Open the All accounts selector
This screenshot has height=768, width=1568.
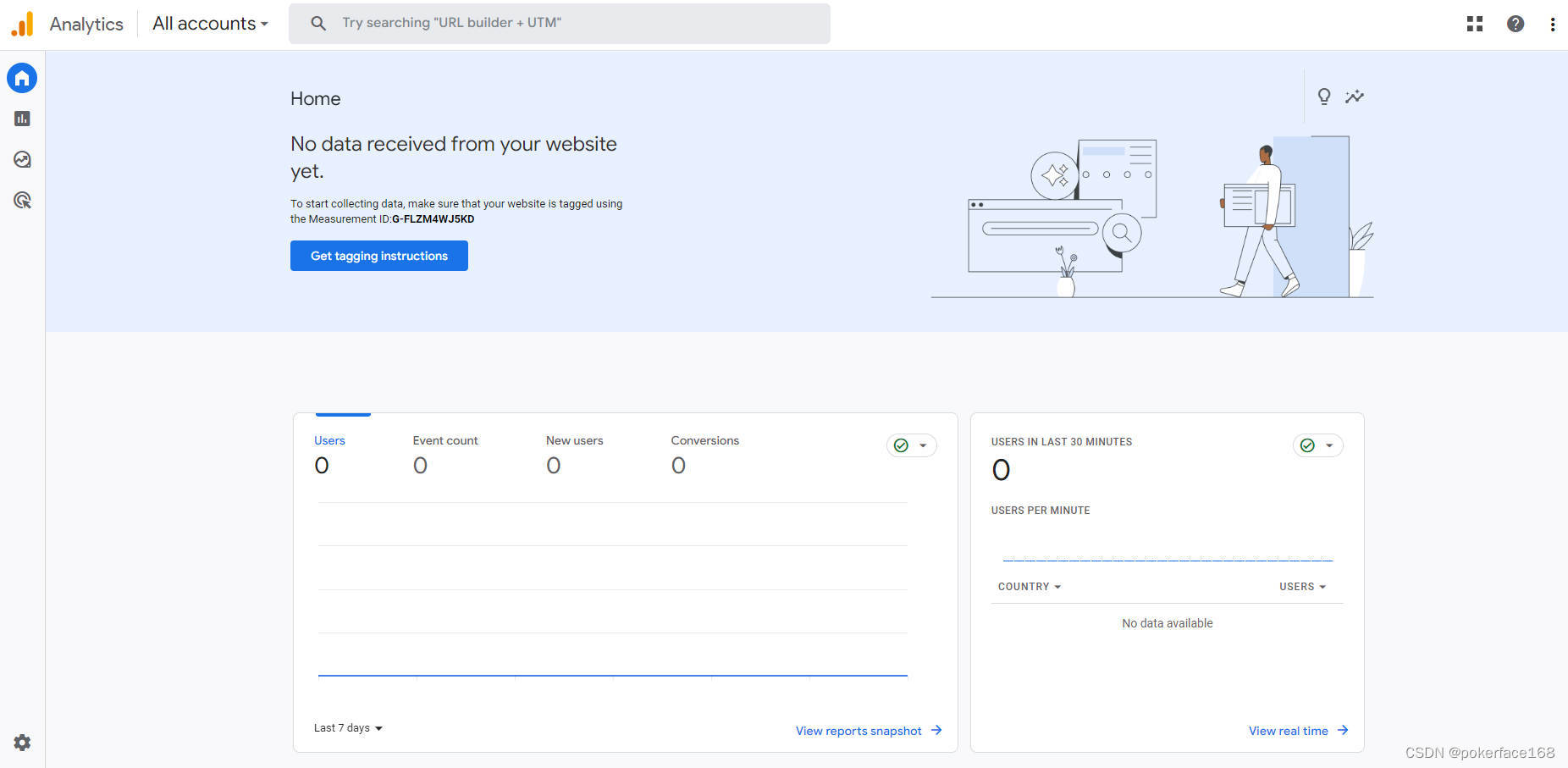pyautogui.click(x=210, y=24)
